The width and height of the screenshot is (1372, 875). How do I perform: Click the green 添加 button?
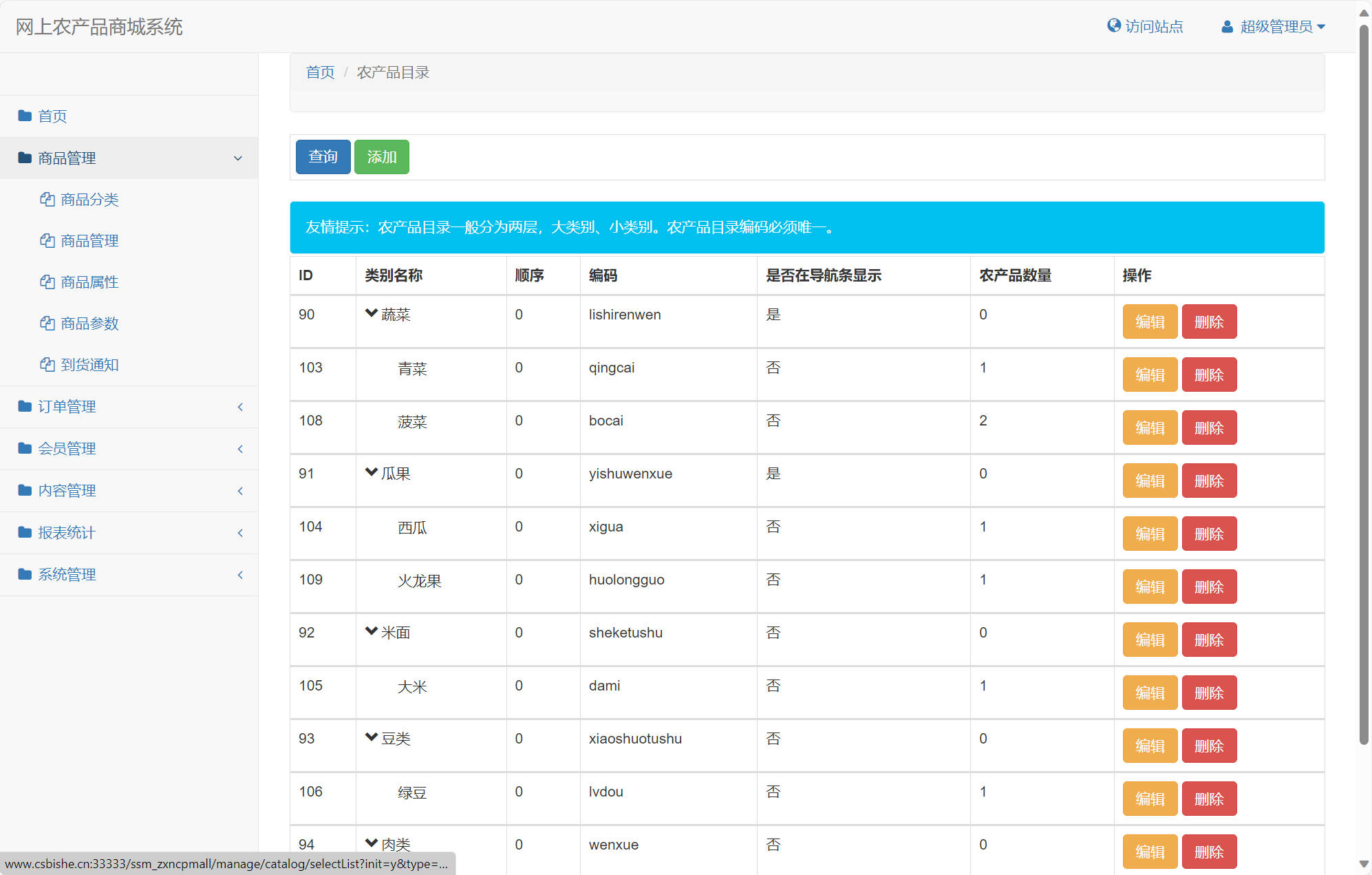coord(381,157)
